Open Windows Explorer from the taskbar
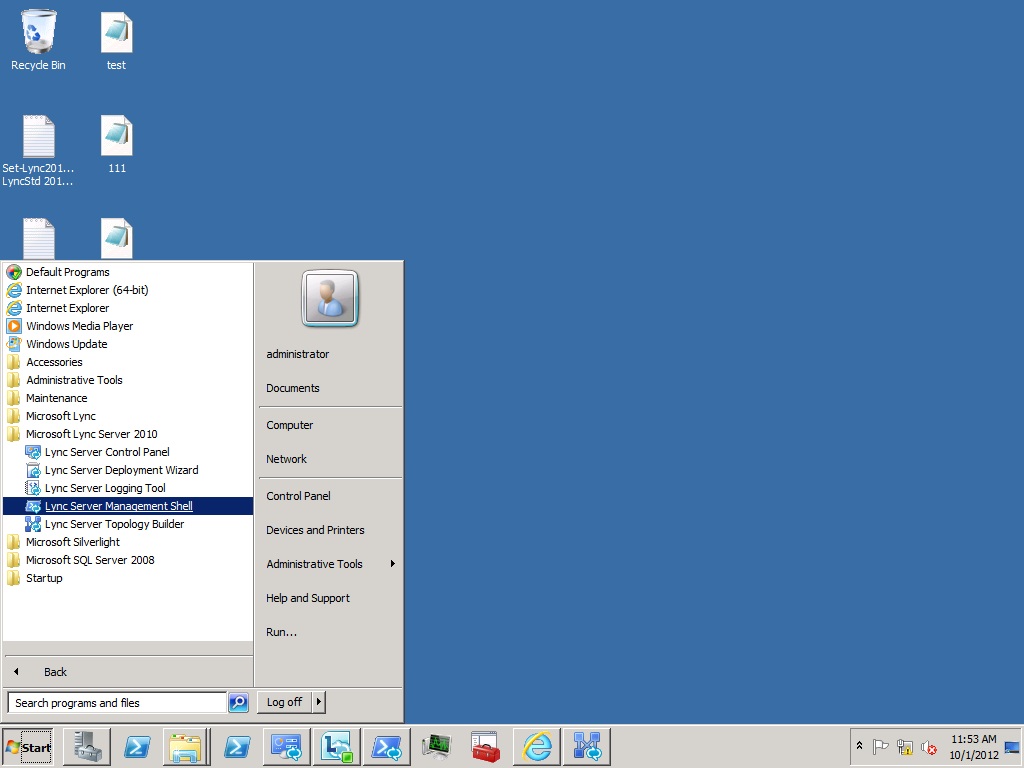1024x768 pixels. (187, 747)
